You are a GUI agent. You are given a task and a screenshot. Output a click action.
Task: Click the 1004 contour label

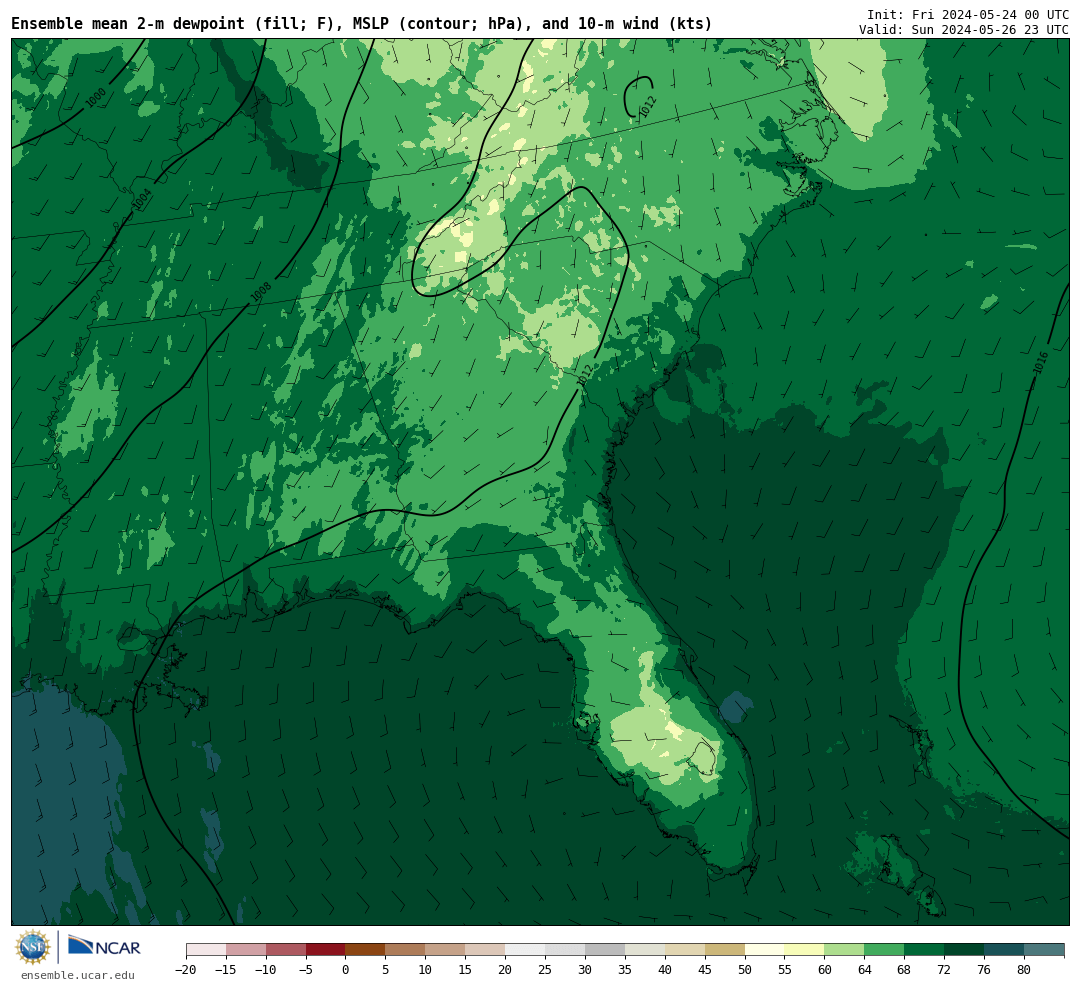point(142,199)
